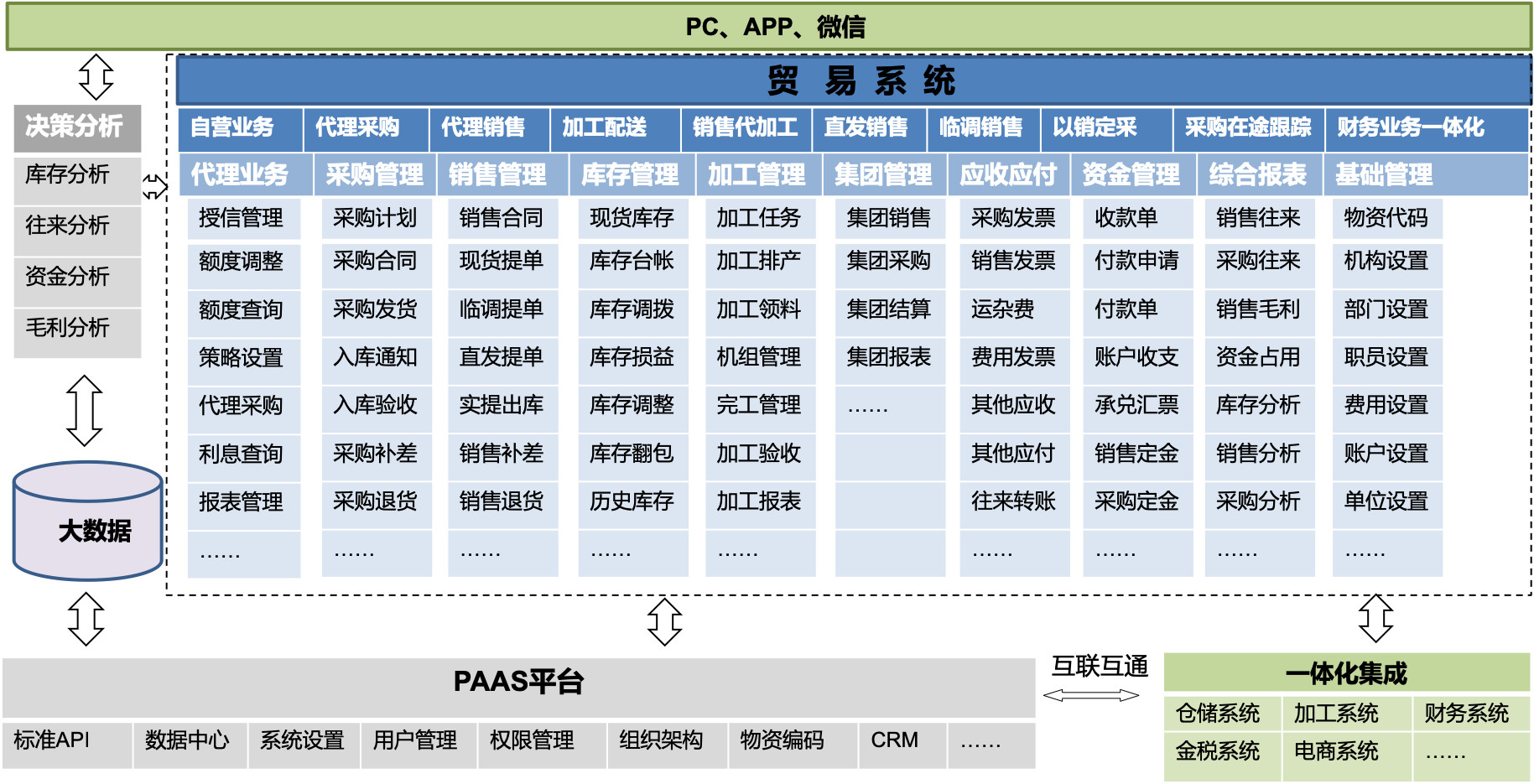This screenshot has height=784, width=1534.
Task: Click the 承兑汇票 entry
Action: click(x=1136, y=405)
